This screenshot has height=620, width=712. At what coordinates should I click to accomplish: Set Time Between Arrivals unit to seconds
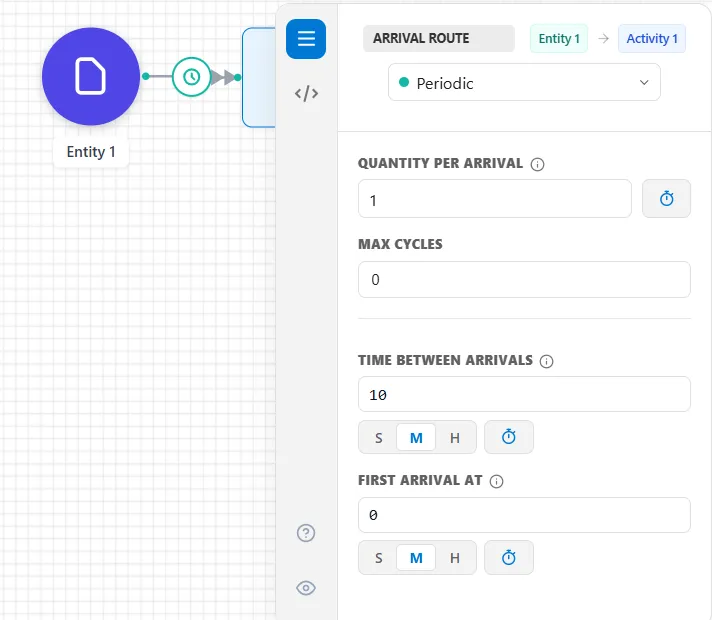pos(379,437)
